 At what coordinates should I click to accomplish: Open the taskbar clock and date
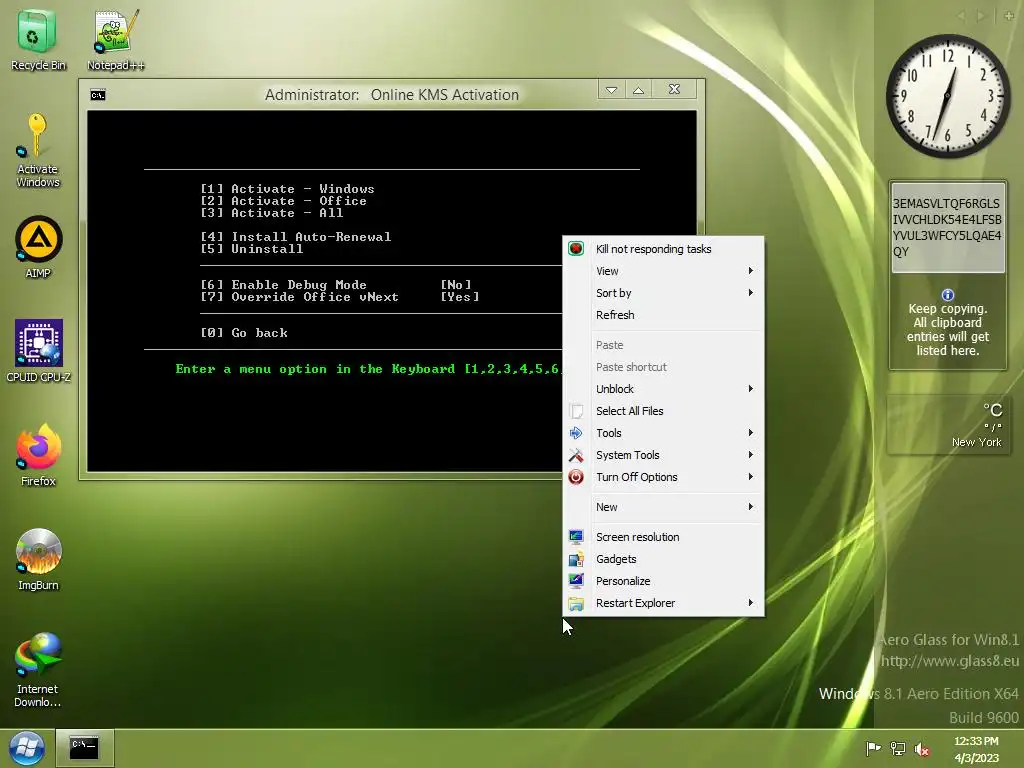tap(976, 749)
